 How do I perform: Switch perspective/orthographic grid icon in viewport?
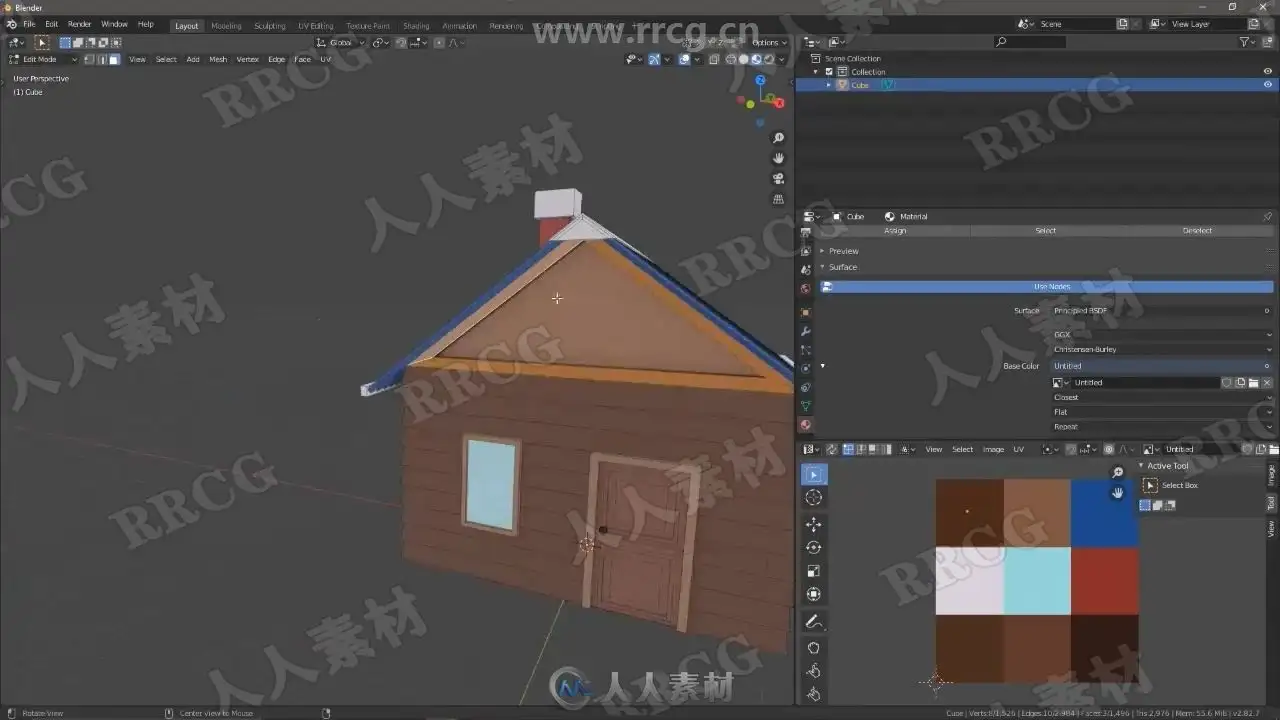click(778, 199)
